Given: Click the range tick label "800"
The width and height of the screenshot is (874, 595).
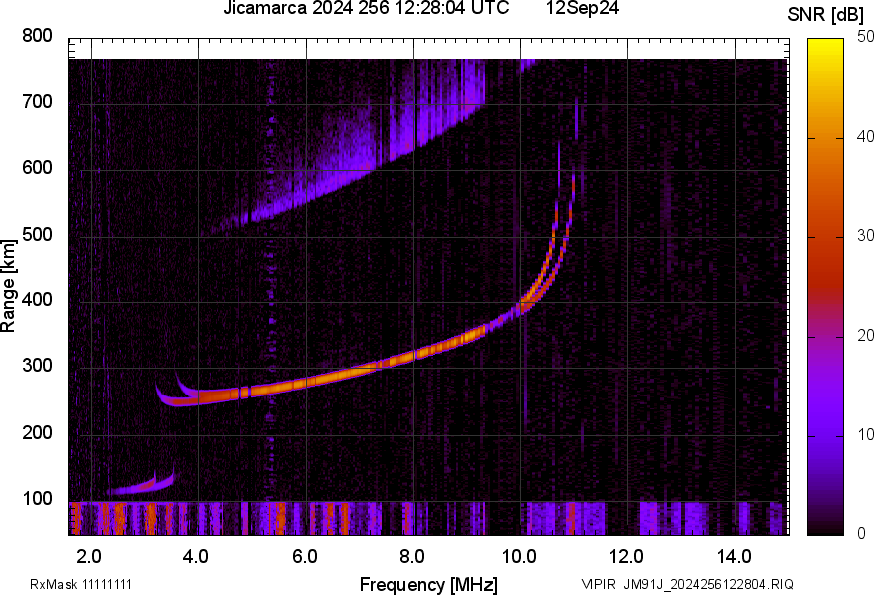Looking at the screenshot, I should point(37,36).
